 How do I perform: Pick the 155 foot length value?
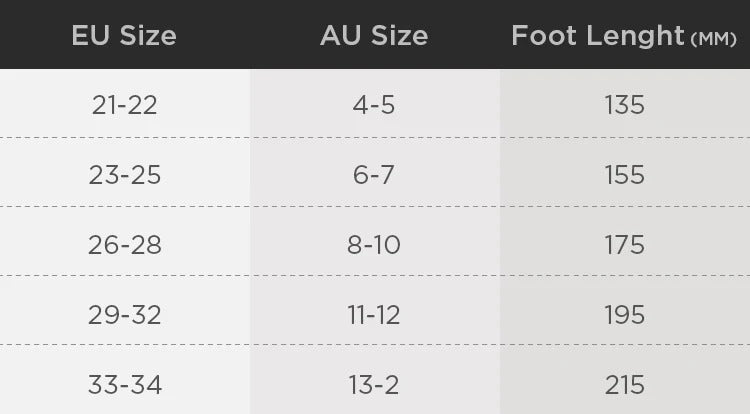pyautogui.click(x=624, y=175)
